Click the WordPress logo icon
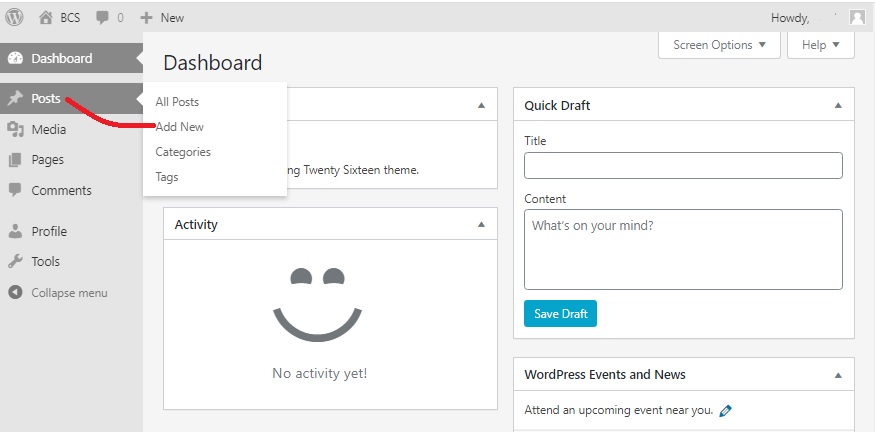The width and height of the screenshot is (875, 432). [x=16, y=17]
